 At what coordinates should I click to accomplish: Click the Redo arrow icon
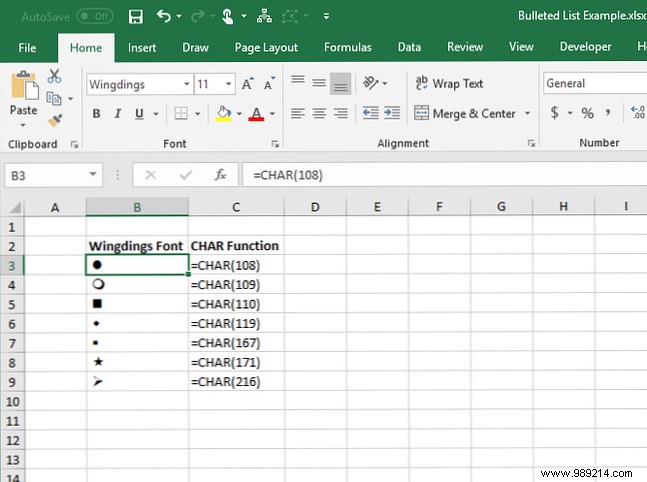tap(198, 17)
